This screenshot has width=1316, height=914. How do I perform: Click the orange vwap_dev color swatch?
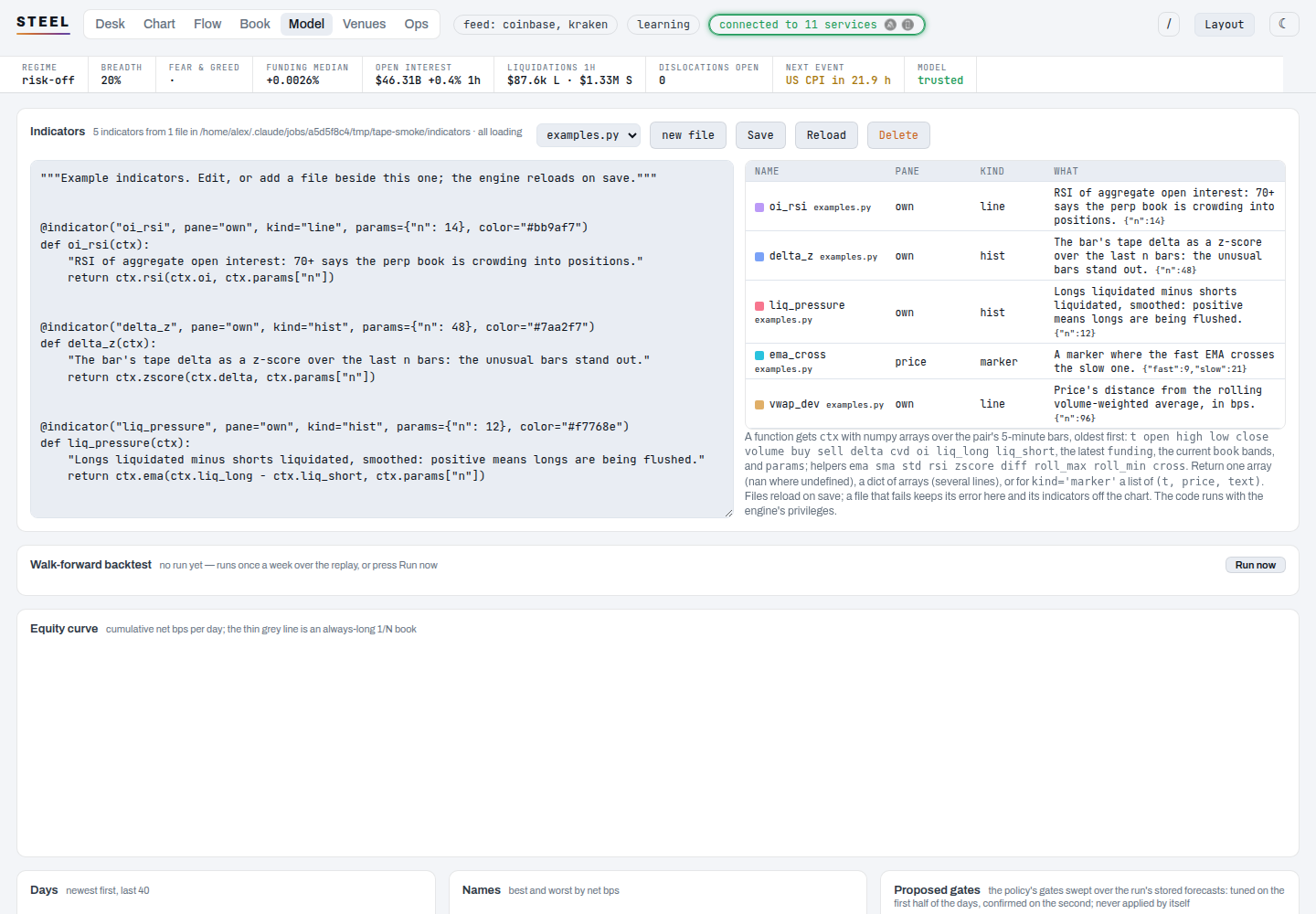[759, 405]
